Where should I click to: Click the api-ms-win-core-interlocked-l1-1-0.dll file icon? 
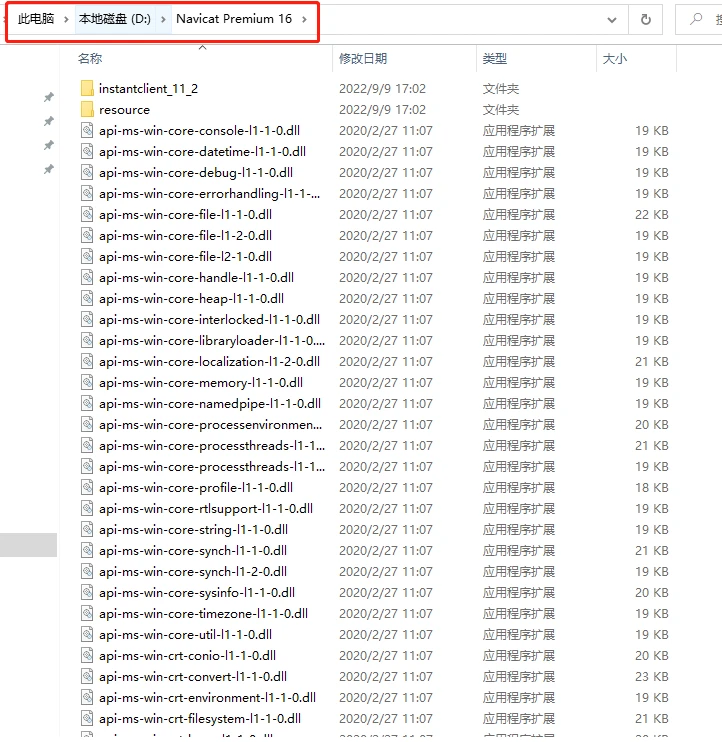pyautogui.click(x=87, y=319)
